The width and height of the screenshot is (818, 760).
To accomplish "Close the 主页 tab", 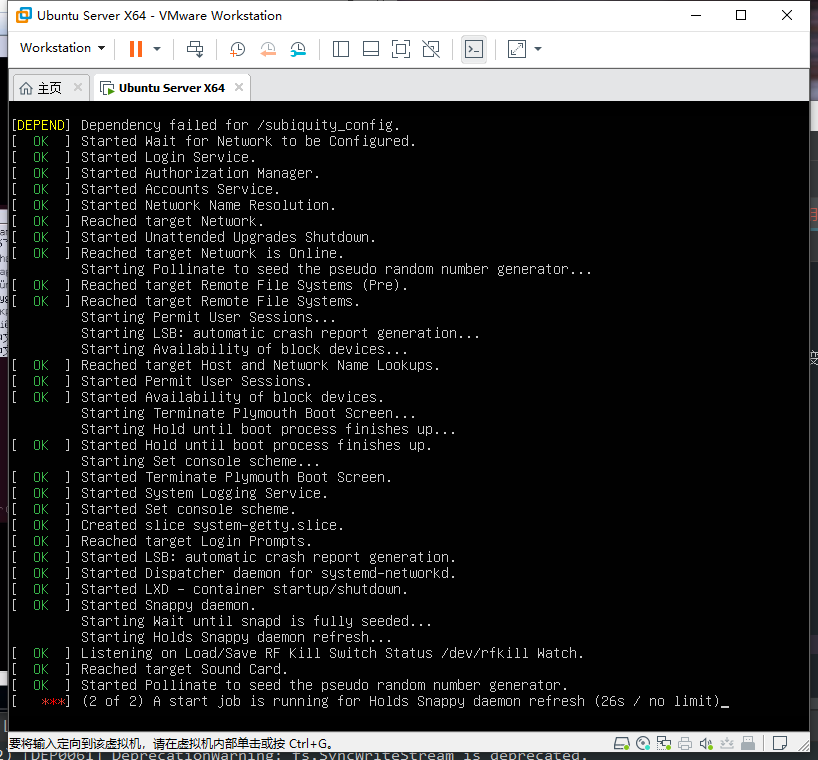I will (78, 87).
